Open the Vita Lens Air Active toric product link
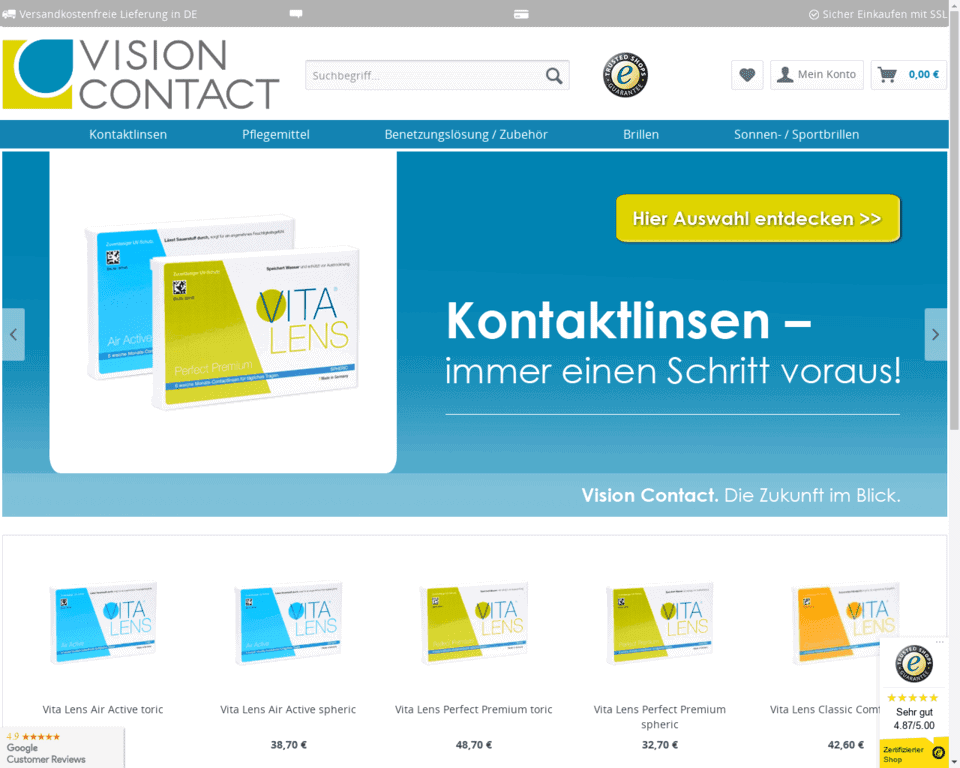960x768 pixels. tap(102, 709)
